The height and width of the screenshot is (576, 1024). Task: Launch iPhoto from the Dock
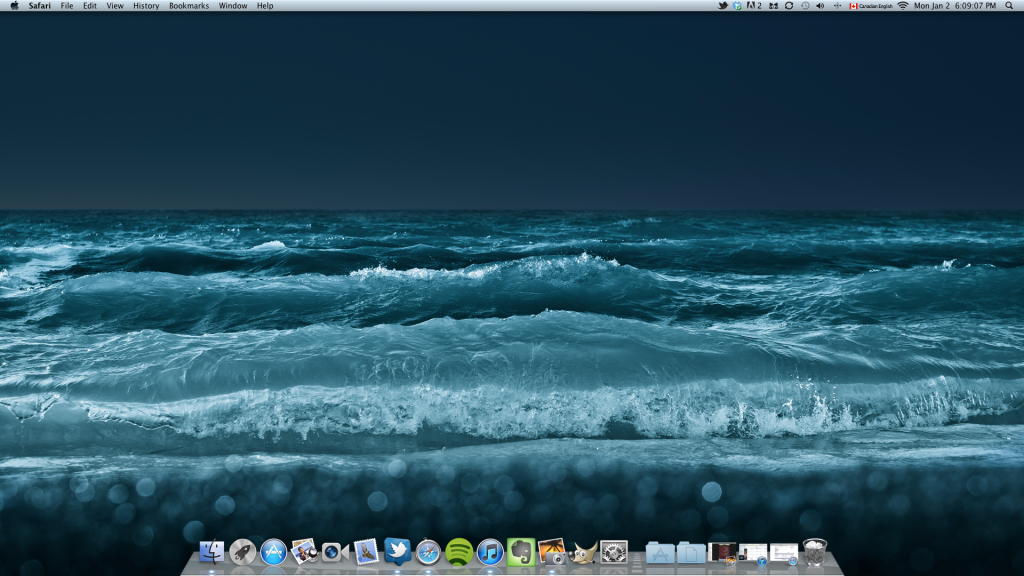[x=552, y=552]
